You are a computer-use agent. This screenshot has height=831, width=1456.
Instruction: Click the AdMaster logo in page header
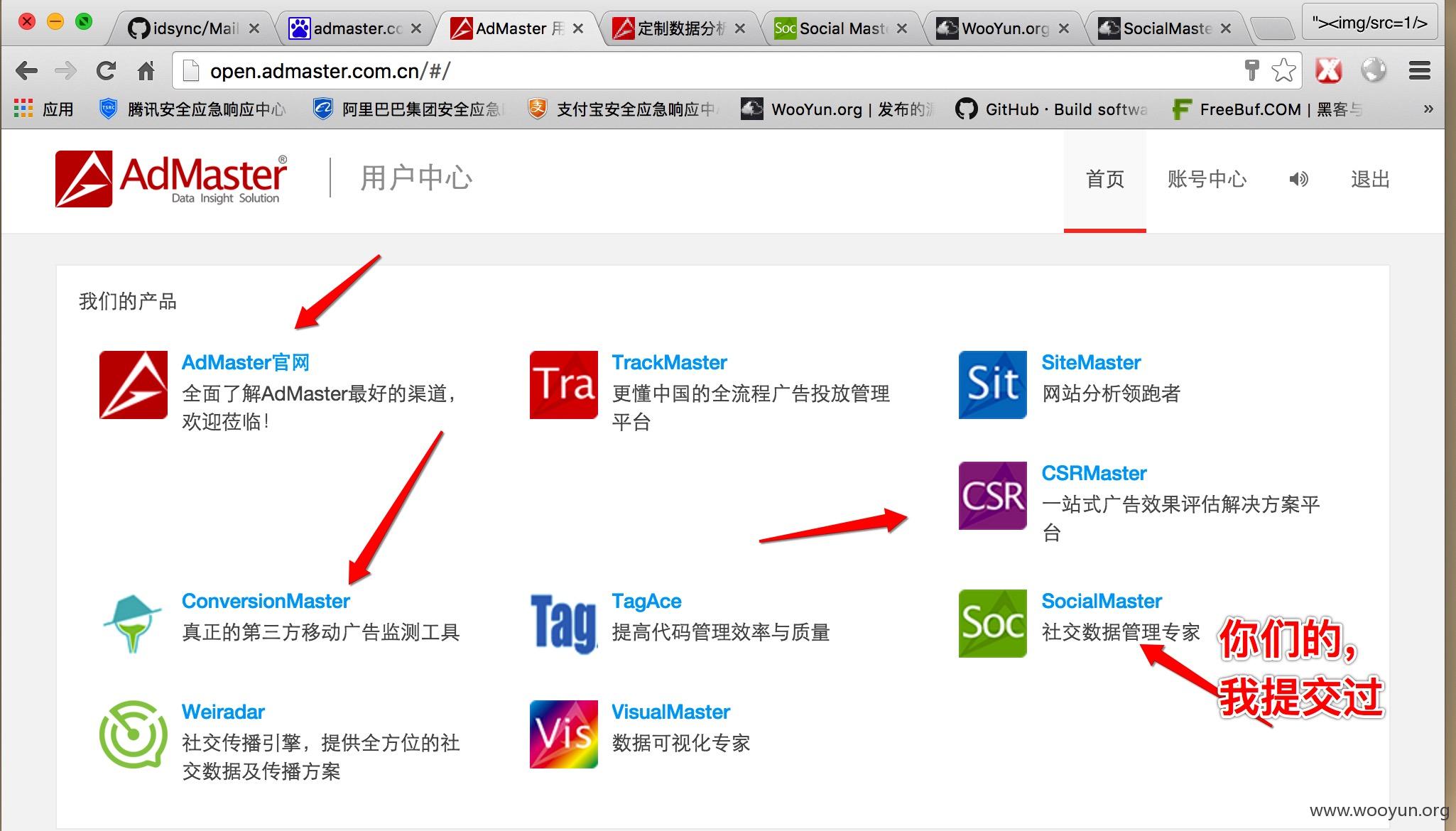click(172, 178)
